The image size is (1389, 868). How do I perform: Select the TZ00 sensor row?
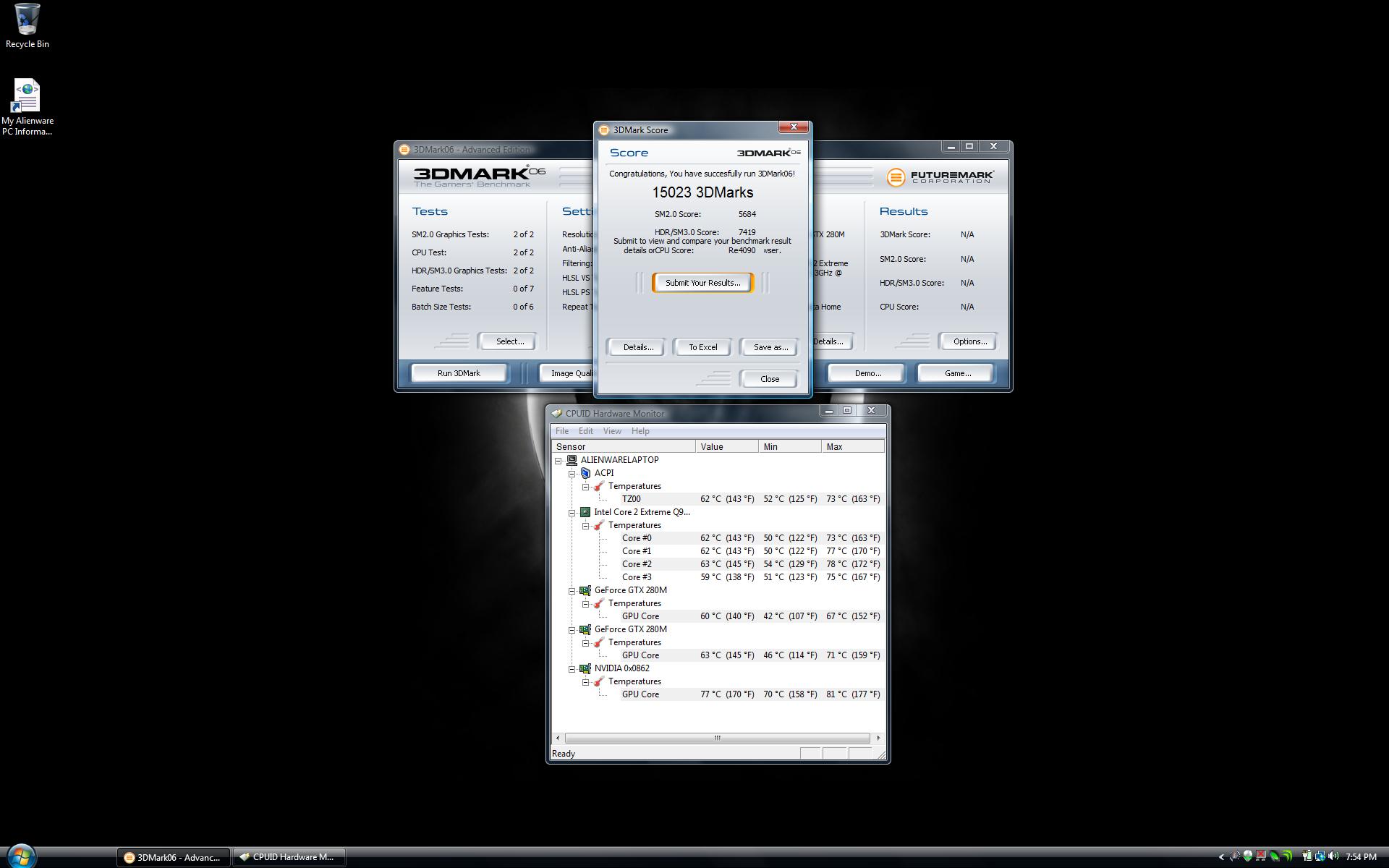pos(752,499)
